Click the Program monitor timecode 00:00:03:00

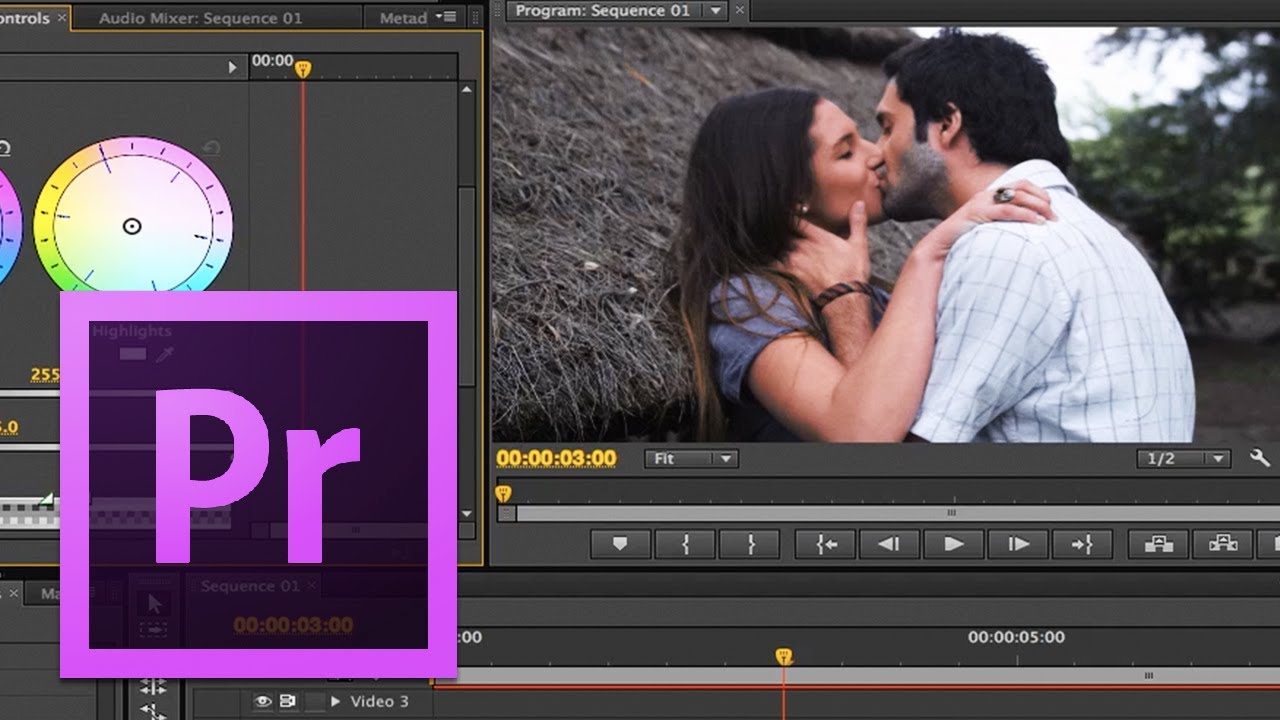557,459
